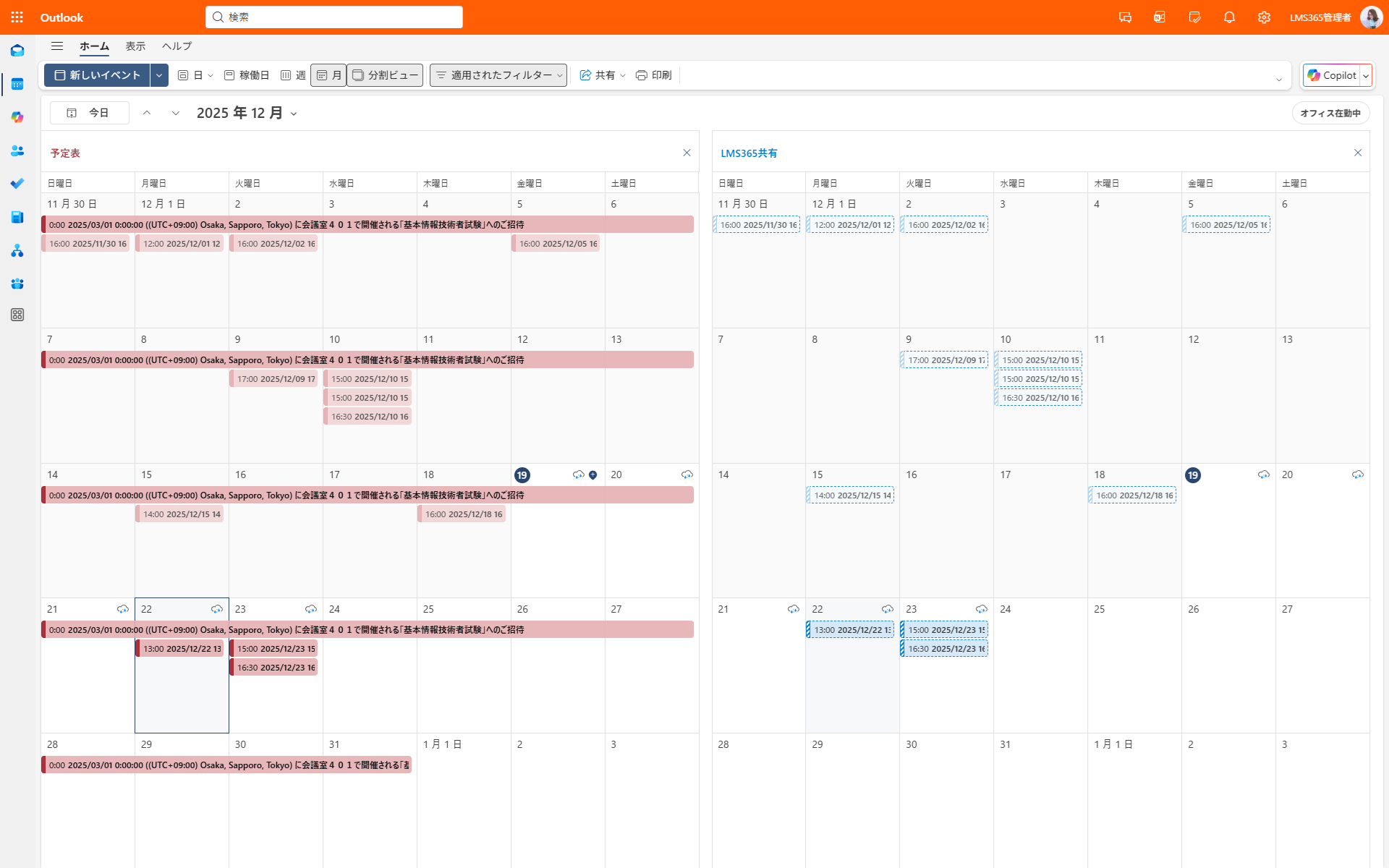Click the today badge 19 in LMS365共有

pyautogui.click(x=1193, y=475)
